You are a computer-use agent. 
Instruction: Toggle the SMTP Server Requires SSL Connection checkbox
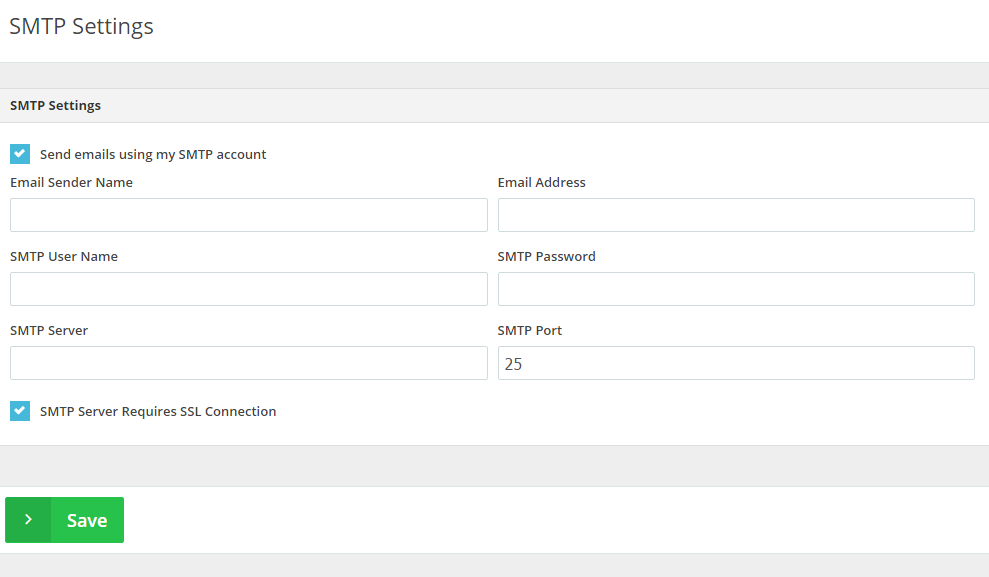pyautogui.click(x=20, y=411)
